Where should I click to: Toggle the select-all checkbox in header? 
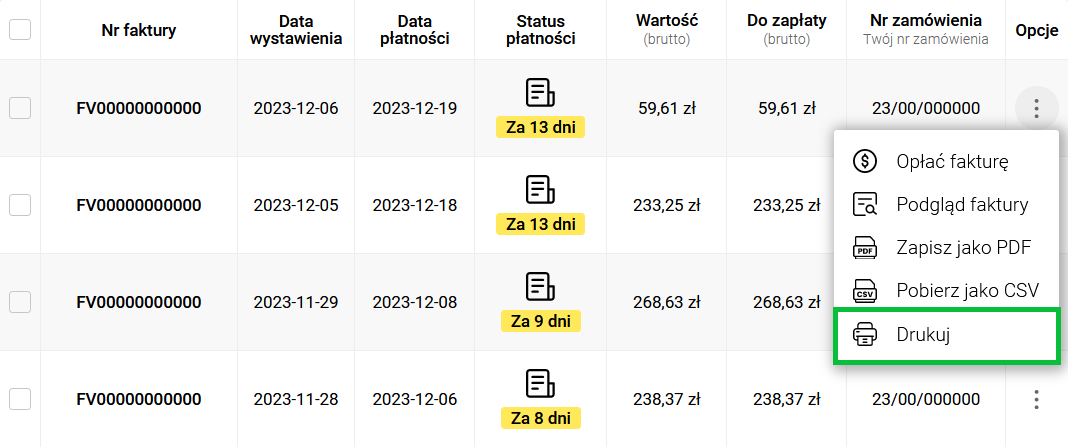point(20,29)
